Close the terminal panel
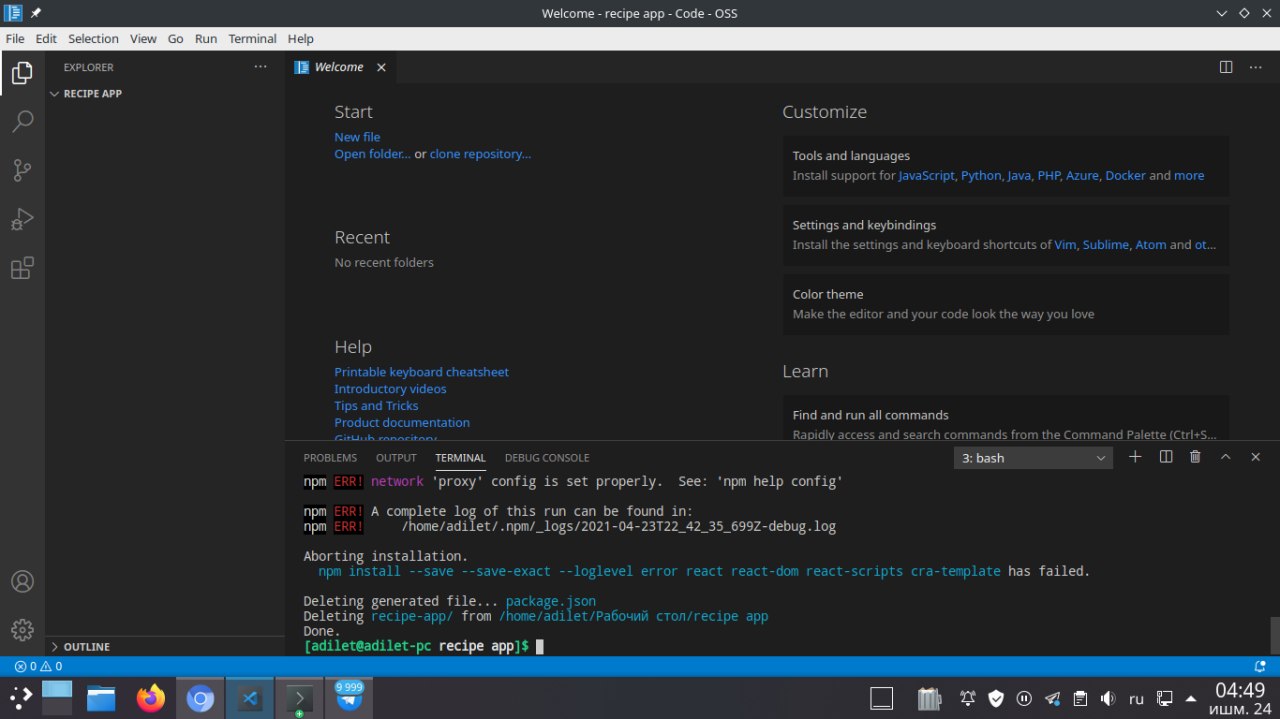Image resolution: width=1280 pixels, height=719 pixels. (x=1255, y=457)
